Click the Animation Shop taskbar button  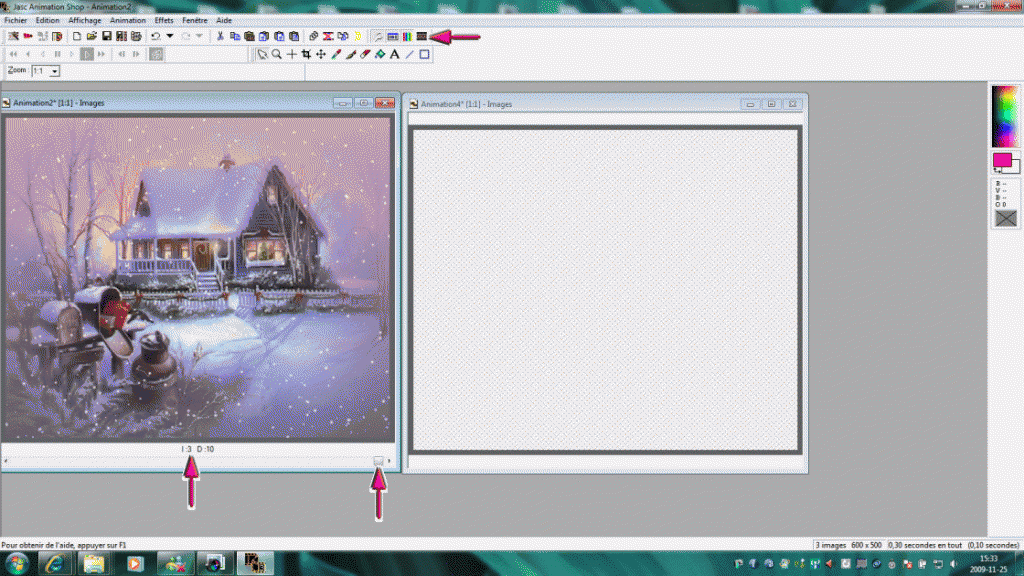[x=255, y=564]
